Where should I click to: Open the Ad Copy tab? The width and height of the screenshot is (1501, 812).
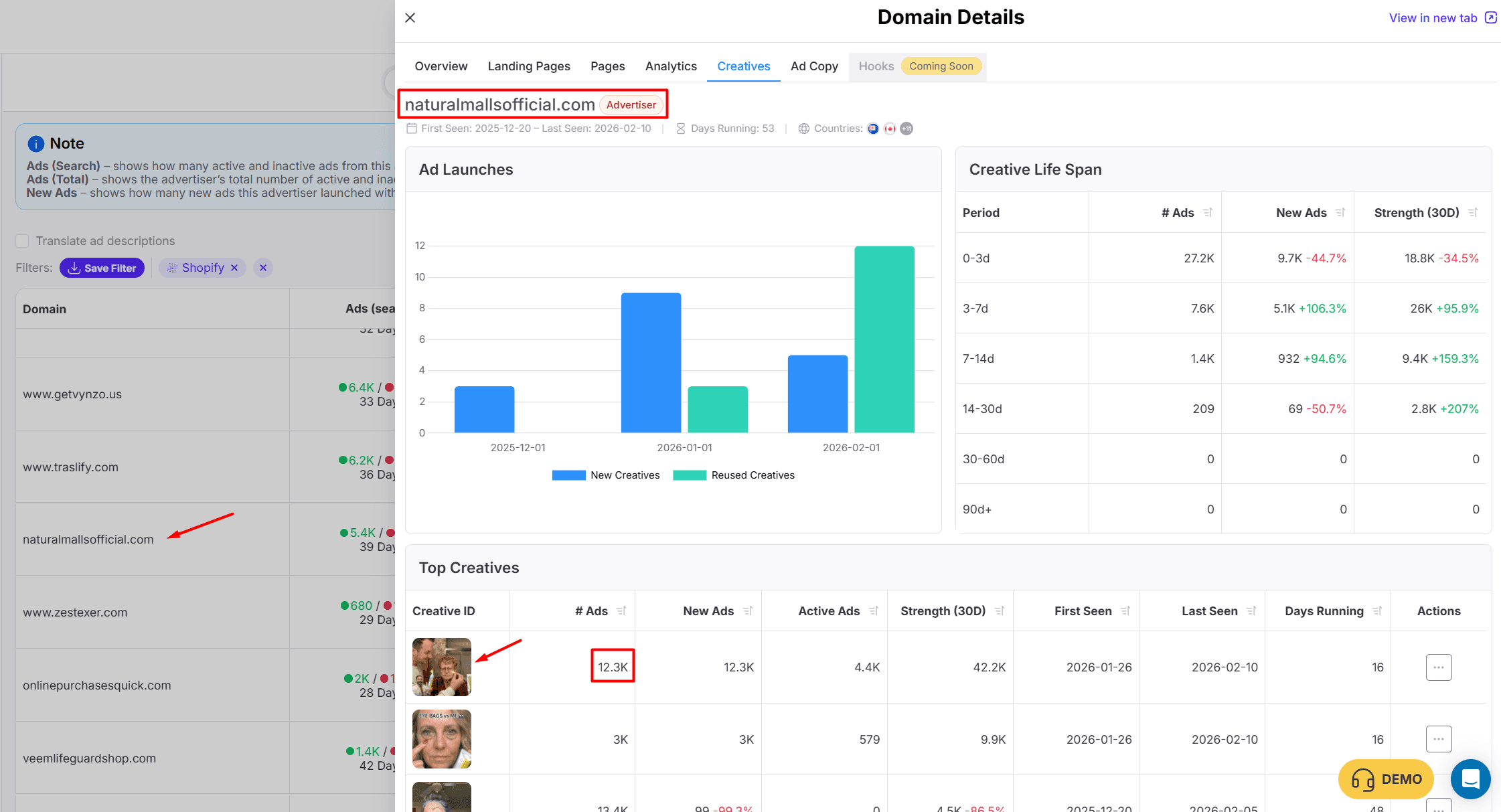click(813, 66)
